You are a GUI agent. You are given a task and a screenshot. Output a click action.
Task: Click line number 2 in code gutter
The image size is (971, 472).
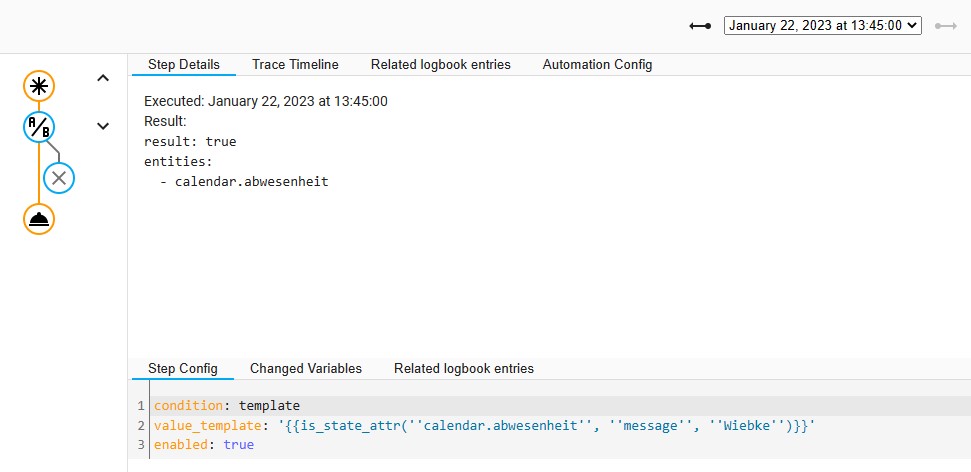coord(141,426)
